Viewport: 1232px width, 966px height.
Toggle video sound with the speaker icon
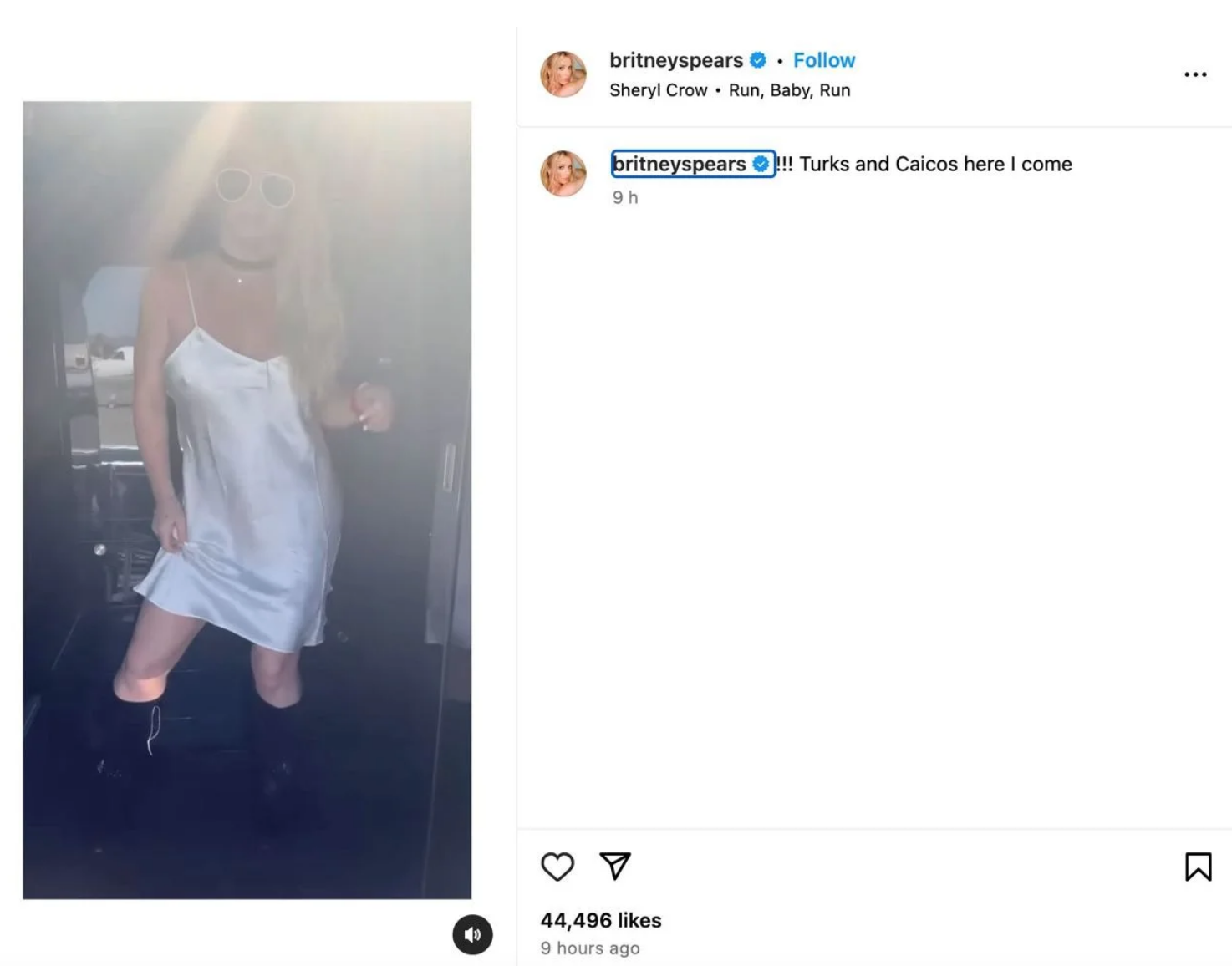click(472, 934)
